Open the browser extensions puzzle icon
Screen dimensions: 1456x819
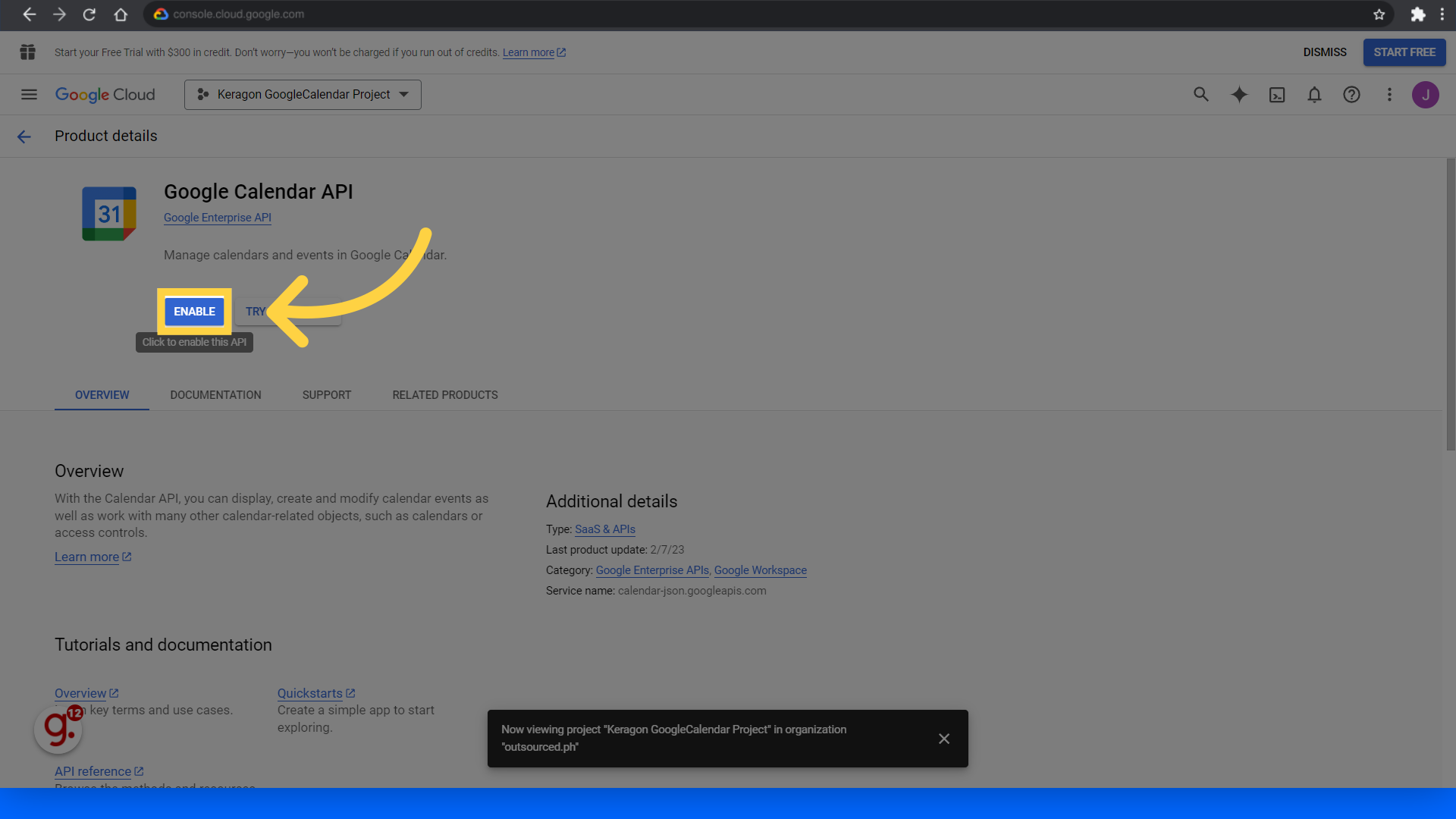[1417, 14]
